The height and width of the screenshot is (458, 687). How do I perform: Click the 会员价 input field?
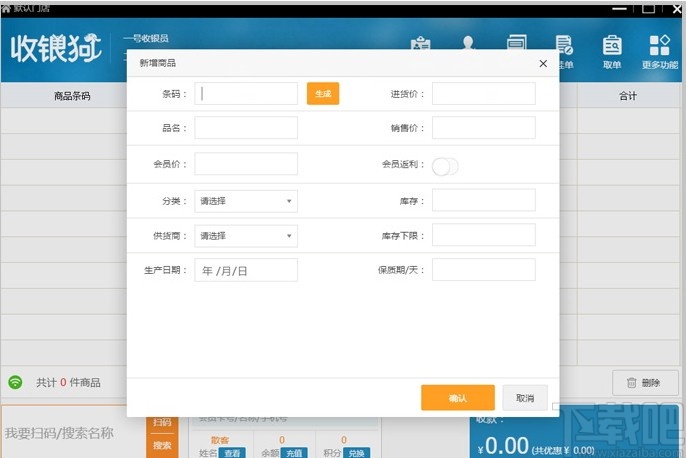[246, 163]
